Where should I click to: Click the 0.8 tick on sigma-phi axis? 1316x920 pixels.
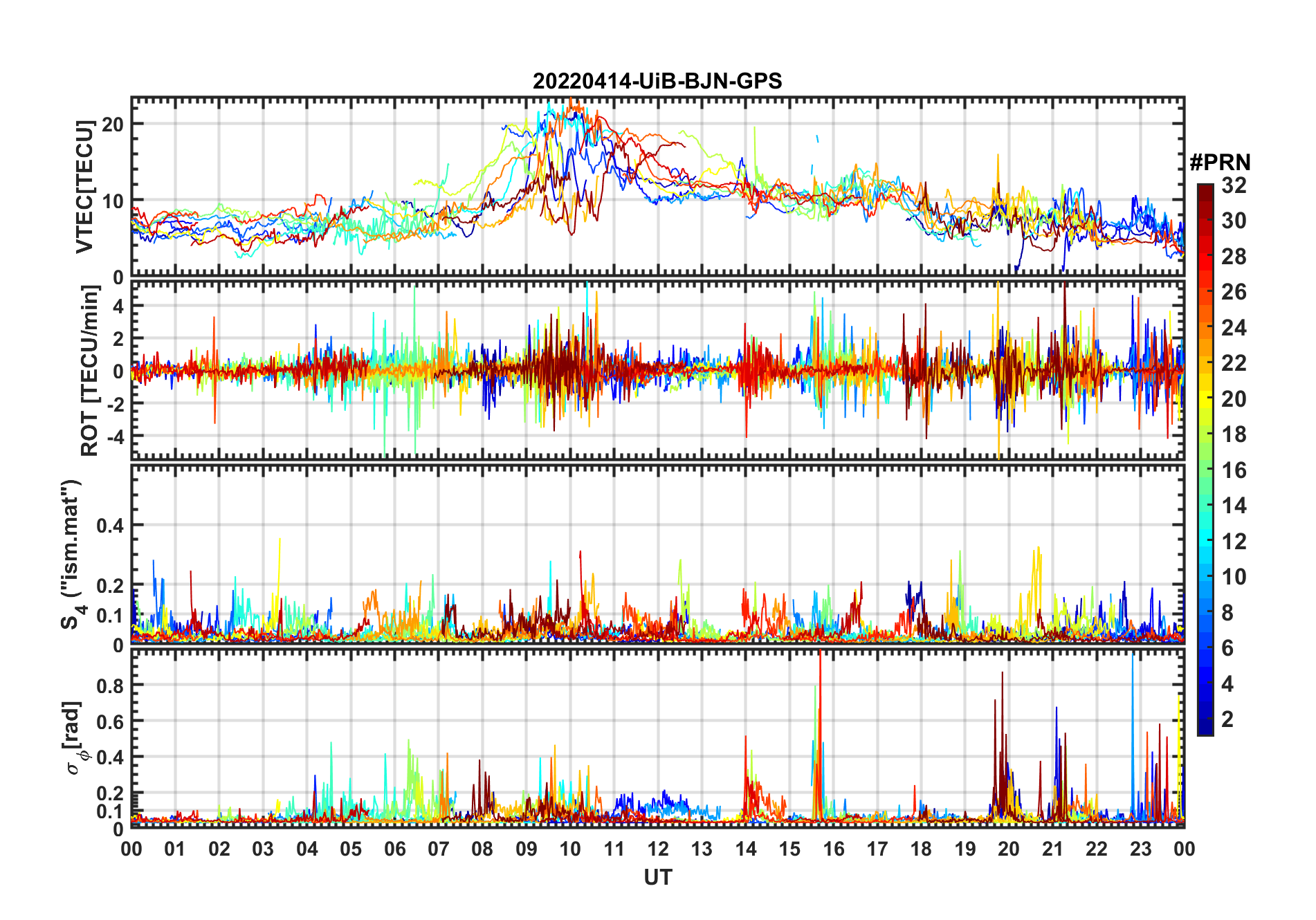(x=111, y=686)
